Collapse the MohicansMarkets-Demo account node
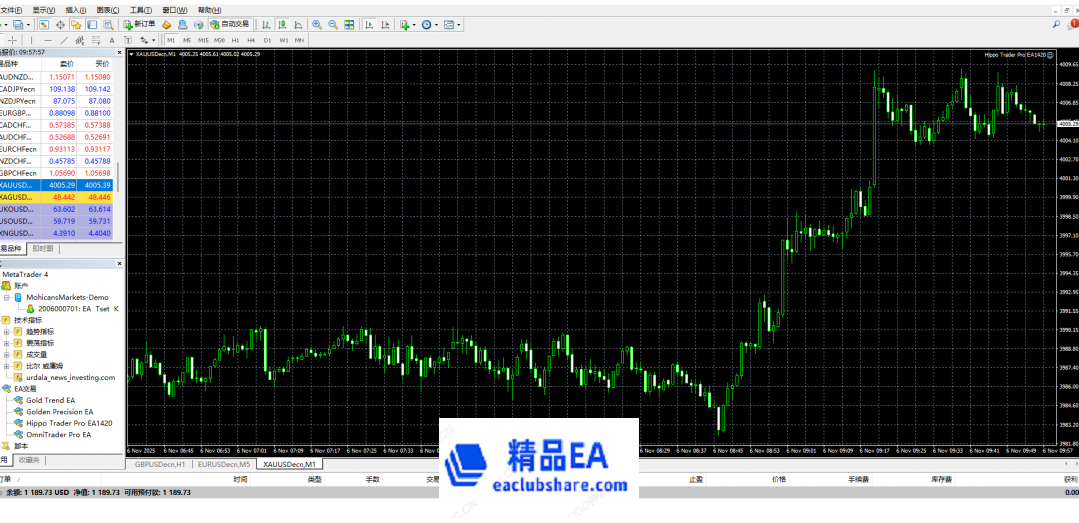This screenshot has width=1079, height=523. click(6, 297)
